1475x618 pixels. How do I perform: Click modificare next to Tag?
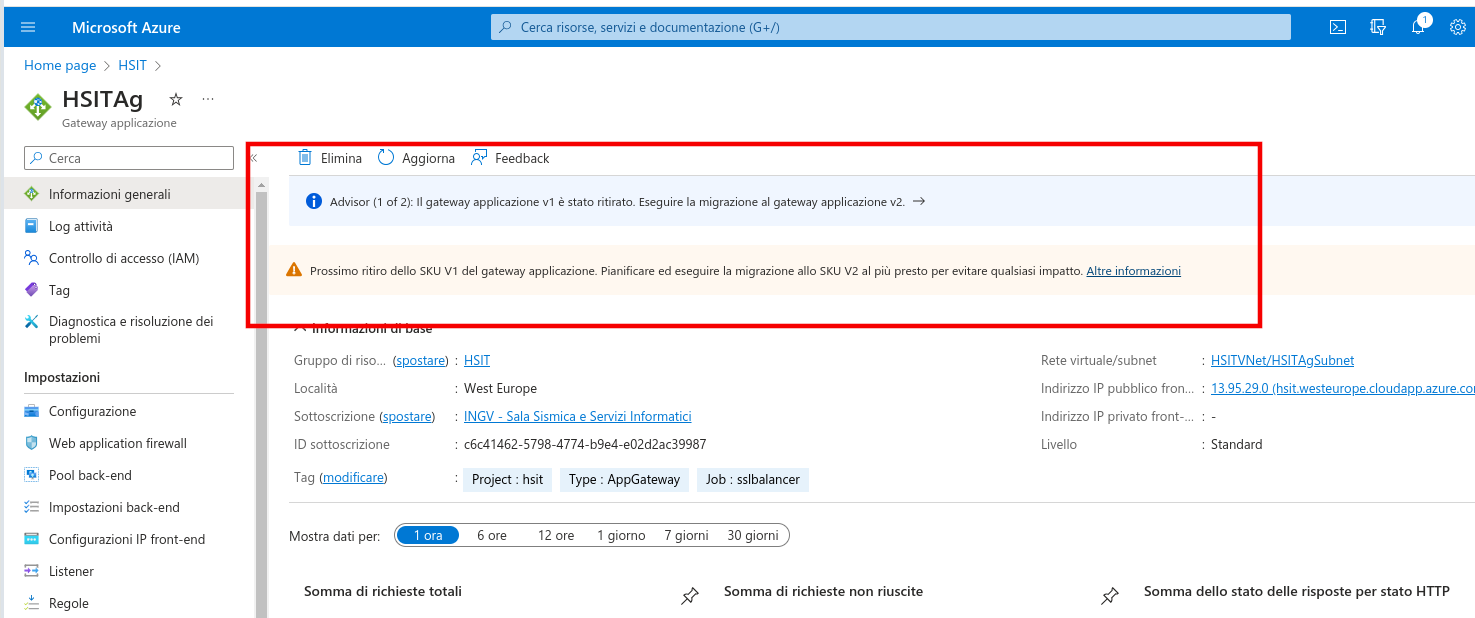tap(353, 478)
